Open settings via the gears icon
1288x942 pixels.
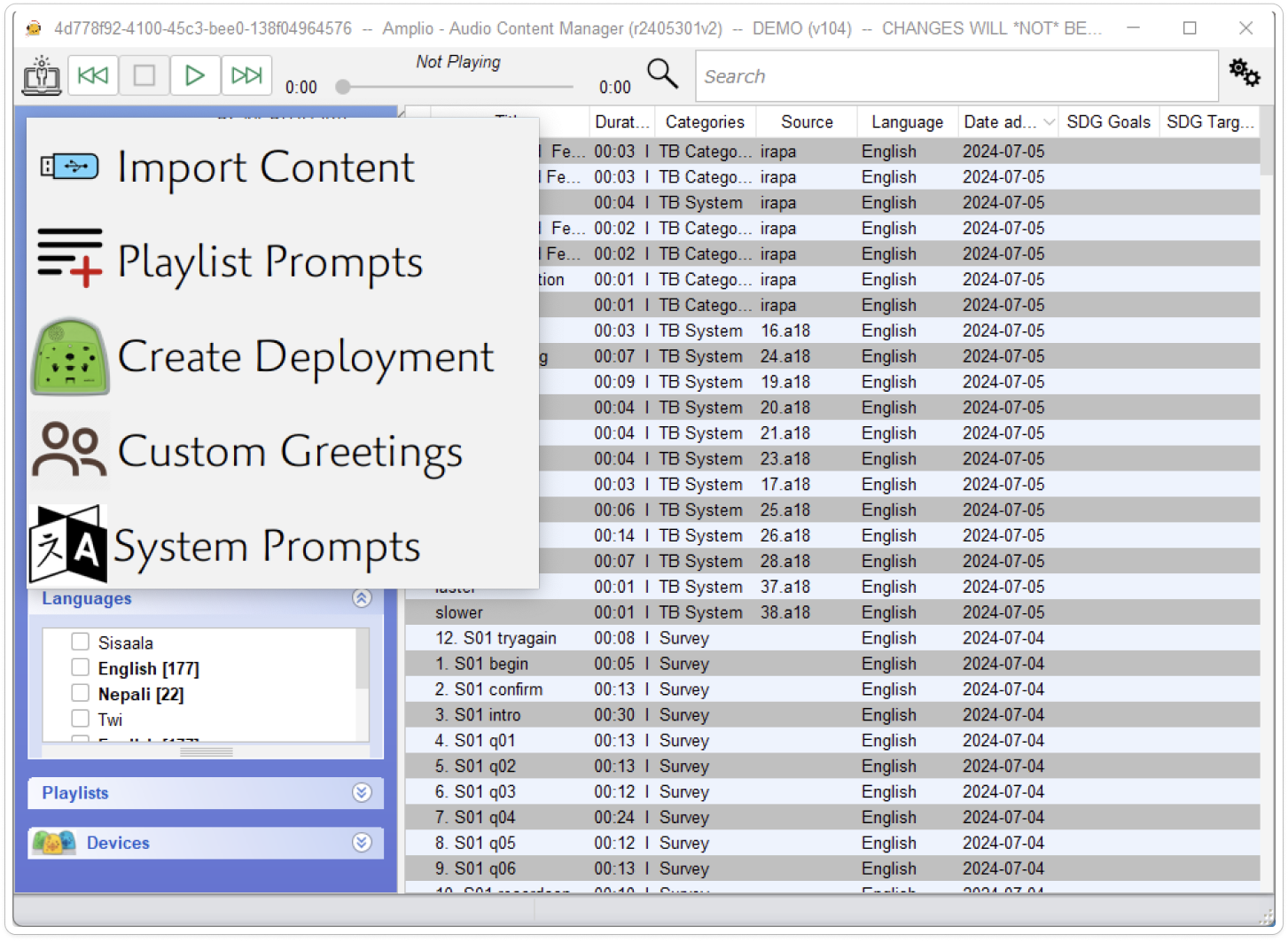[1245, 74]
